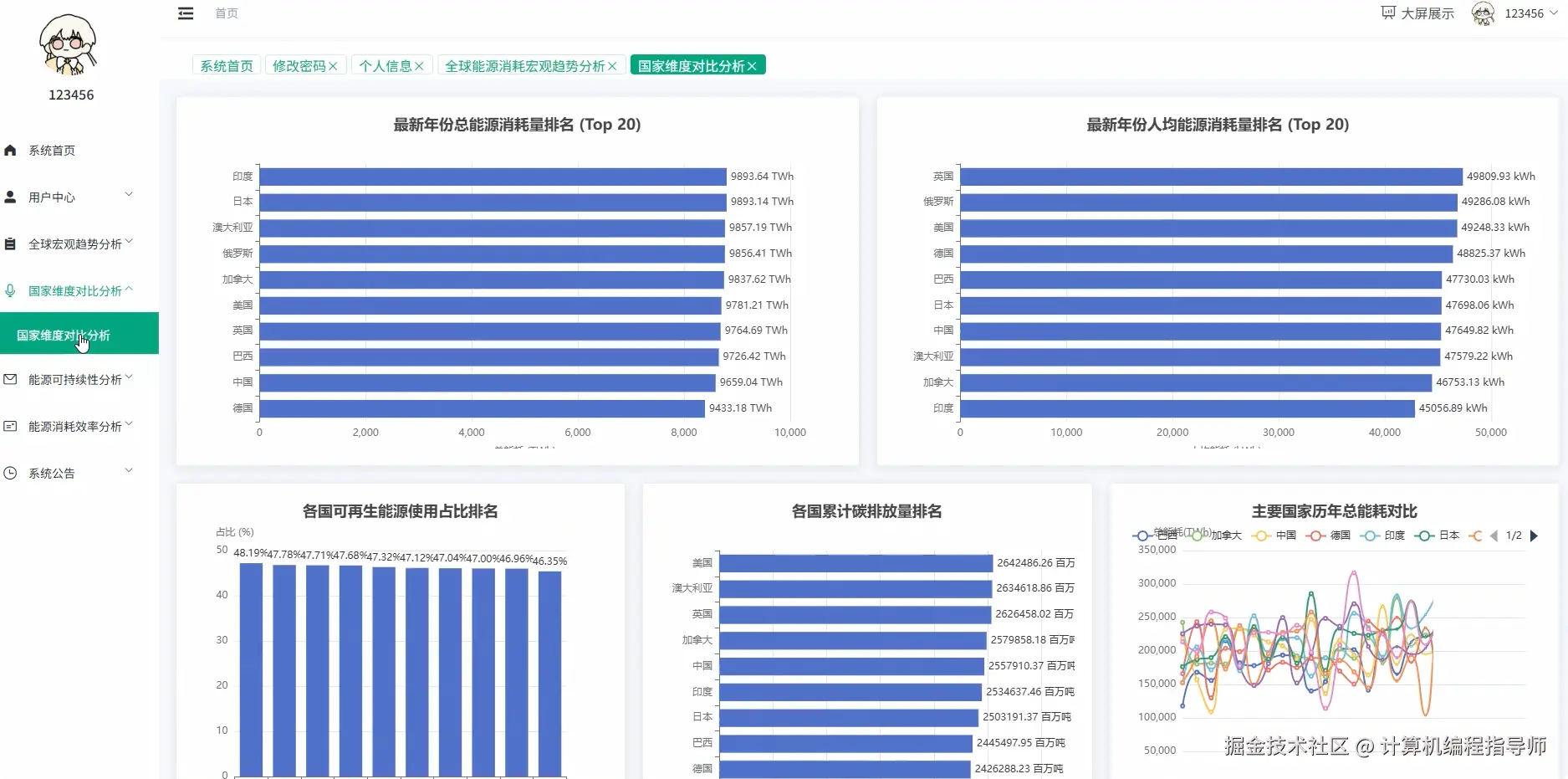
Task: Click the user avatar in top right corner
Action: (1483, 13)
